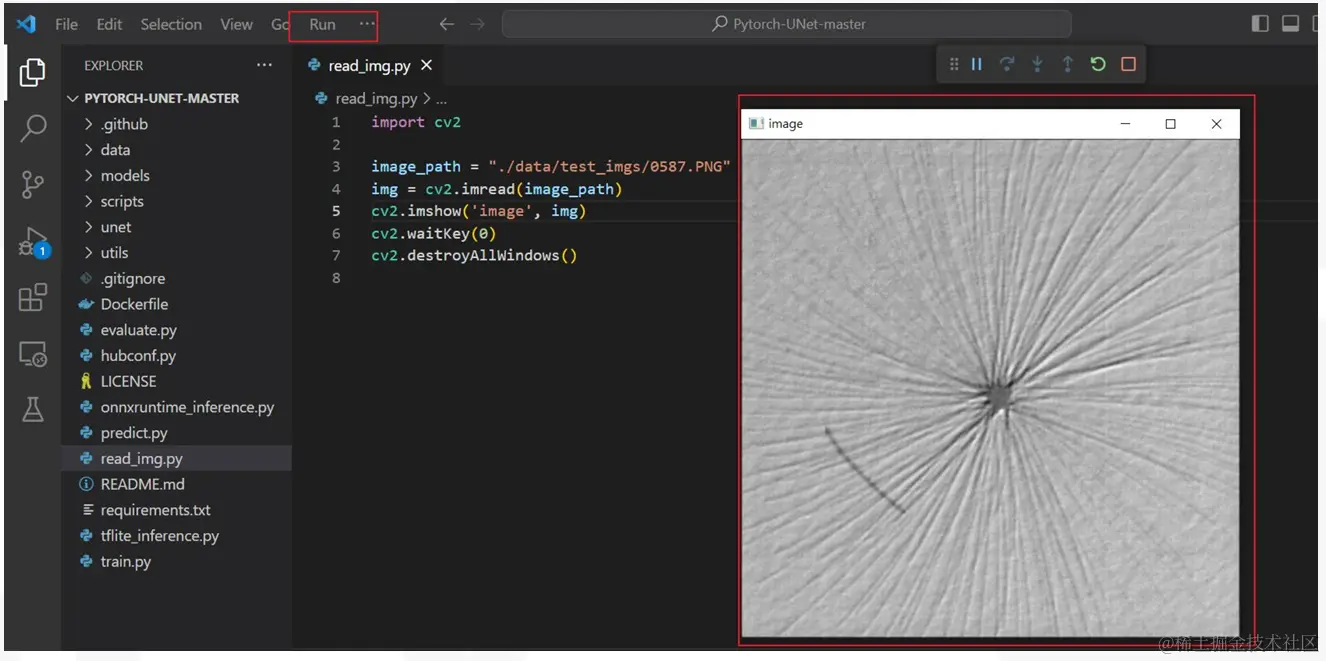The height and width of the screenshot is (661, 1326).
Task: Open the Search view in activity bar
Action: 33,128
